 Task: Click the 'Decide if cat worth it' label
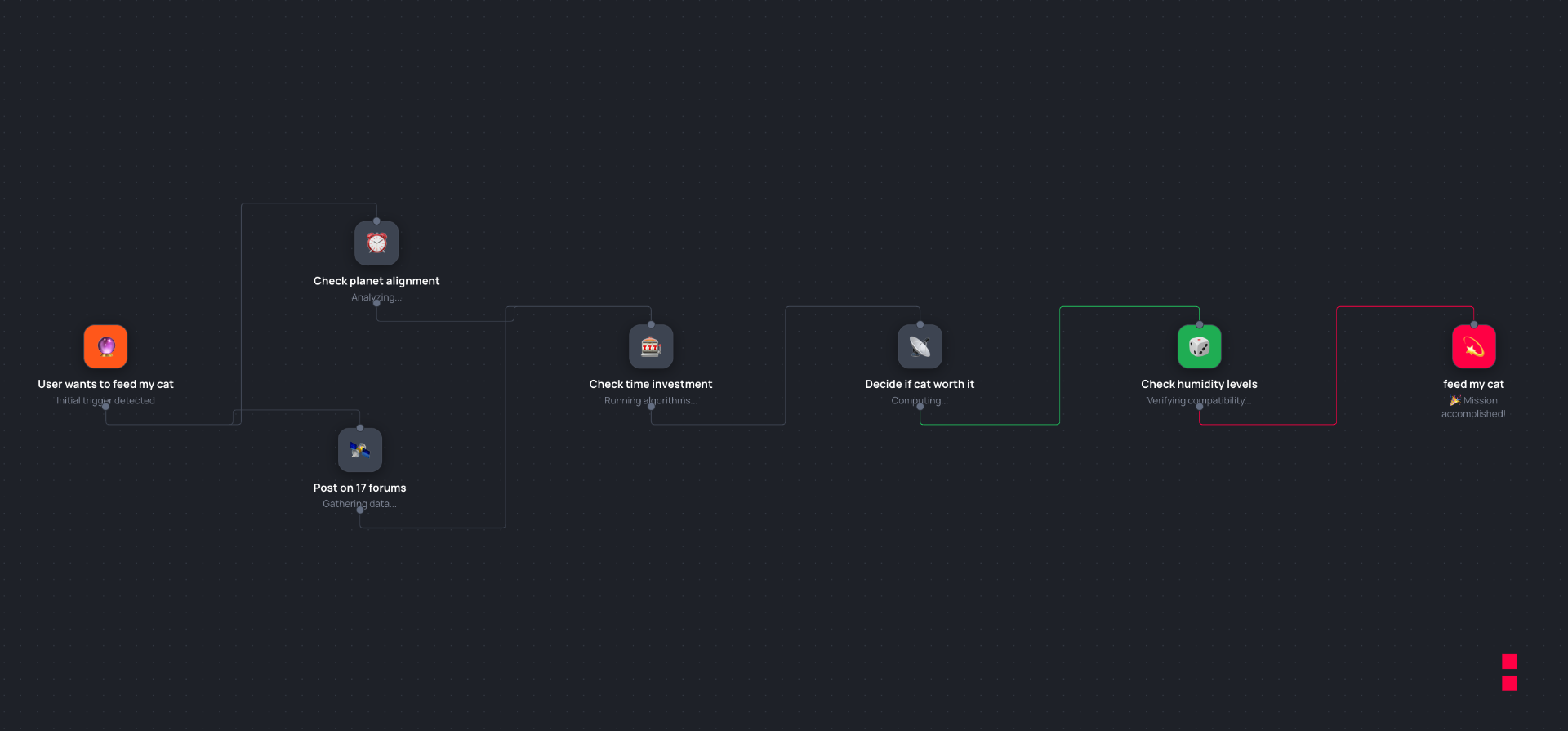click(920, 384)
